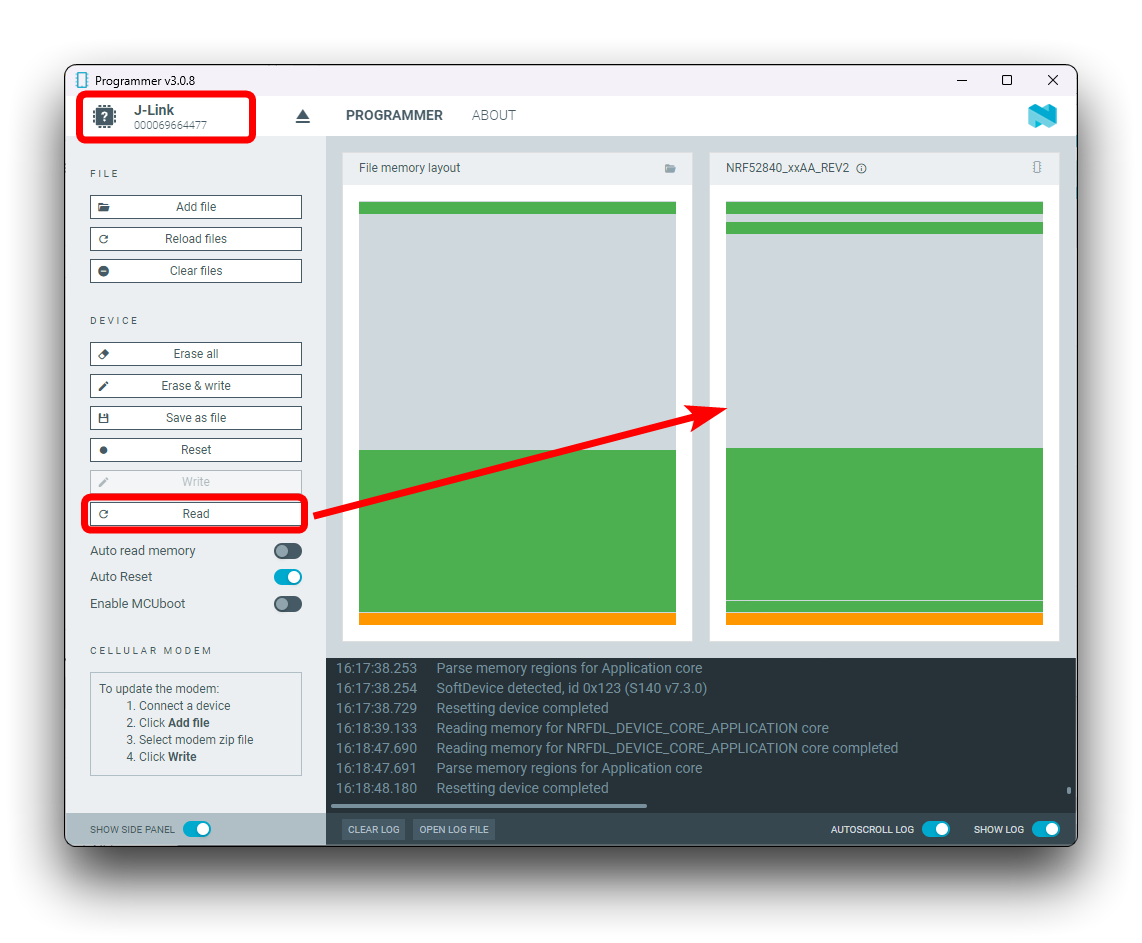Click the log vertical scrollbar thumb

pyautogui.click(x=1068, y=790)
